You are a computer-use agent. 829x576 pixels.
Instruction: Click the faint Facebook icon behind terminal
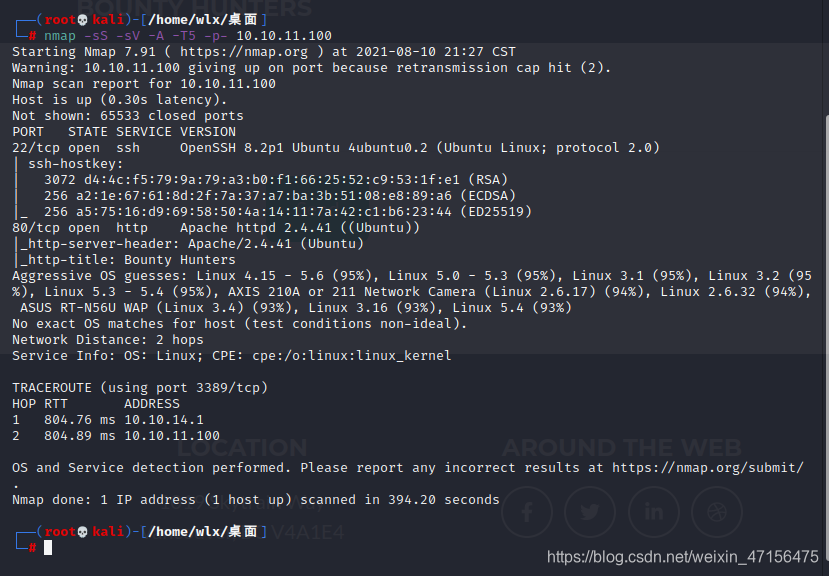(527, 512)
